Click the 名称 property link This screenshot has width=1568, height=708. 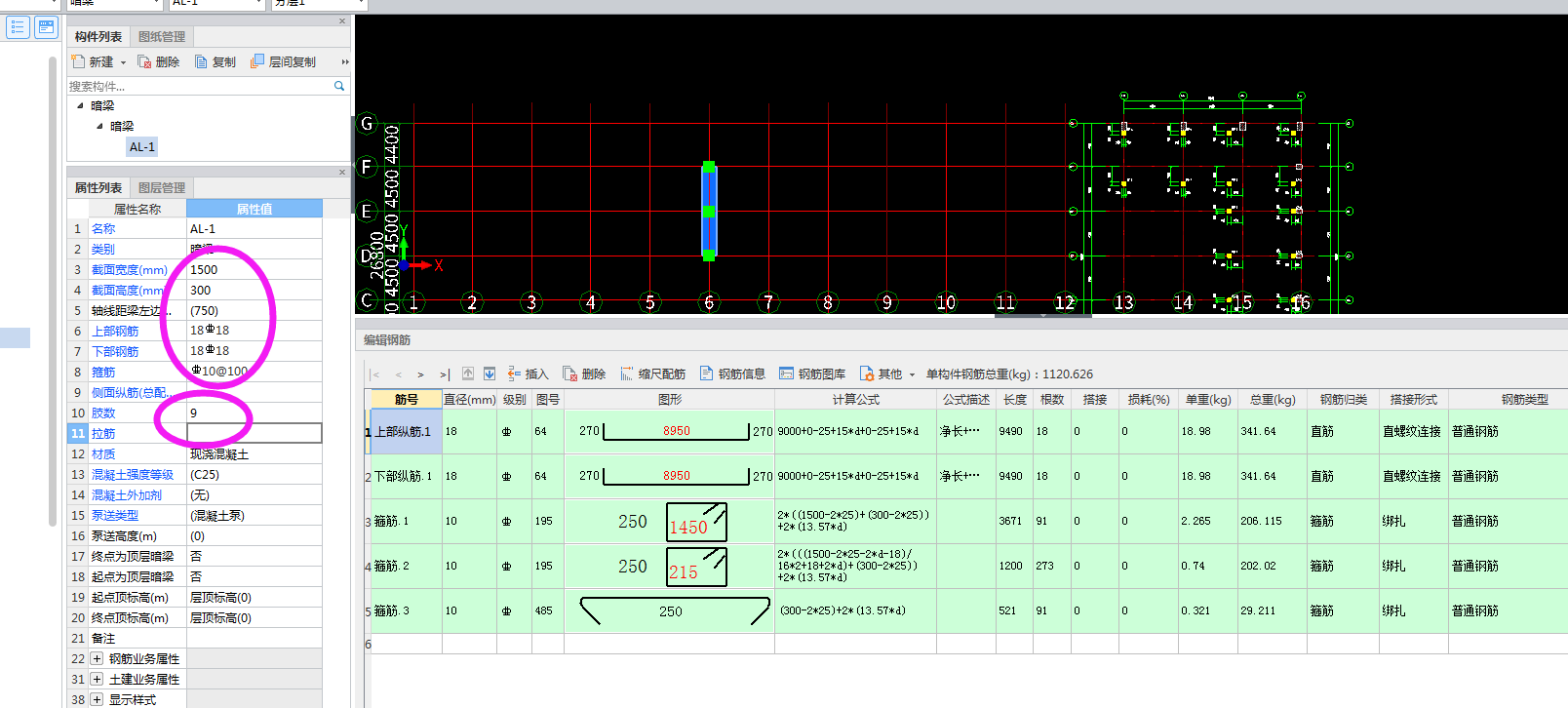103,229
